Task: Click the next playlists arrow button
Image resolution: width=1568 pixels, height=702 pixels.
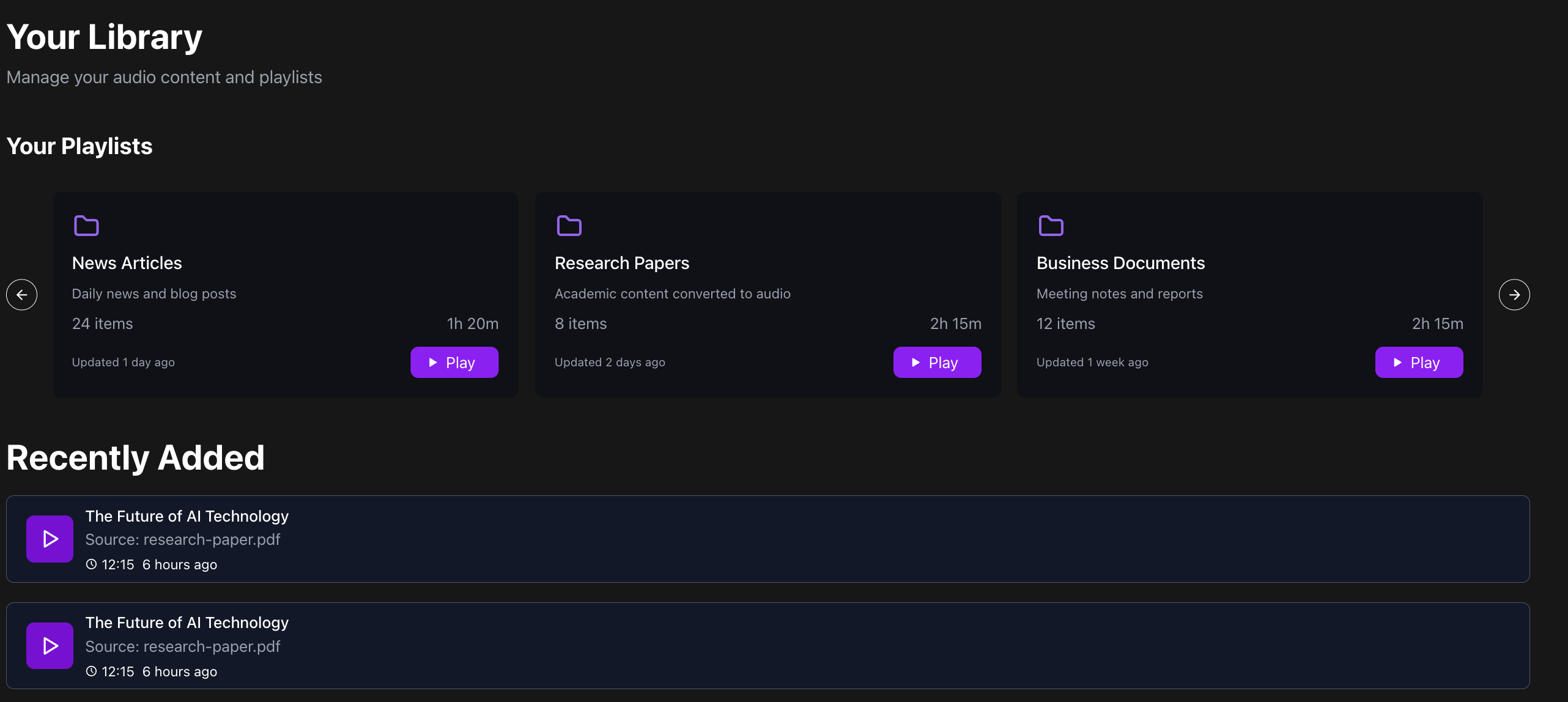Action: pos(1514,295)
